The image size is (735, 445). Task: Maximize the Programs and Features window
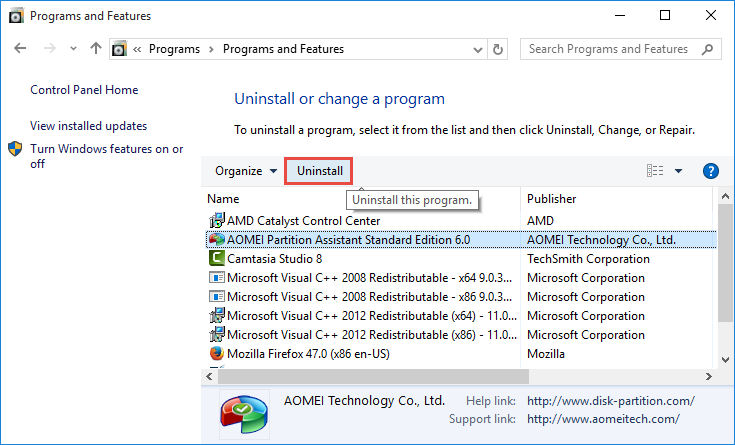coord(665,15)
